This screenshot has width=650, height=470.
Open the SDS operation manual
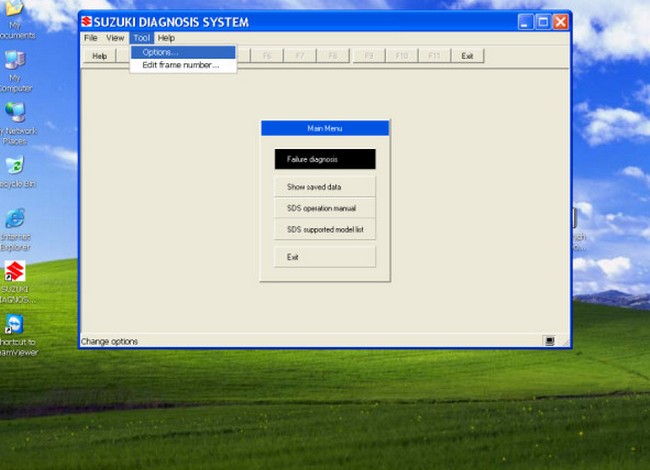pyautogui.click(x=325, y=208)
